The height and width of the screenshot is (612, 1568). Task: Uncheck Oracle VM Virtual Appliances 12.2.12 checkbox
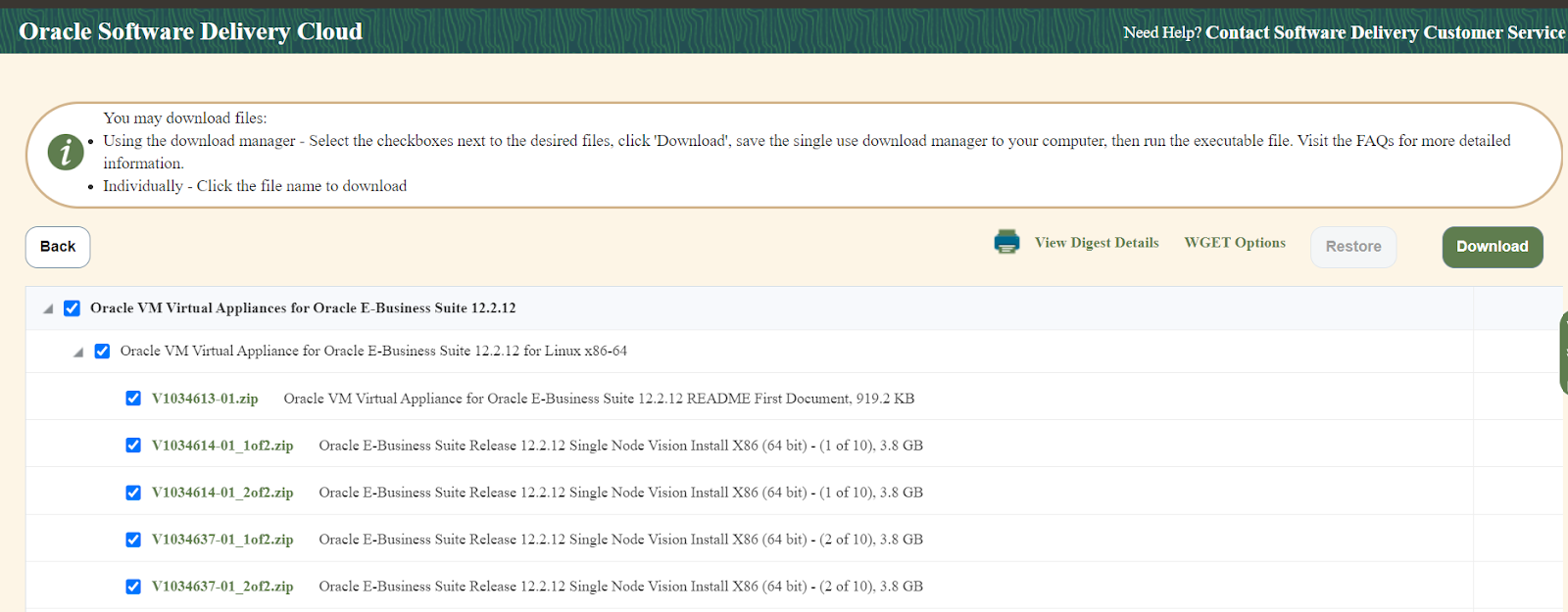72,308
